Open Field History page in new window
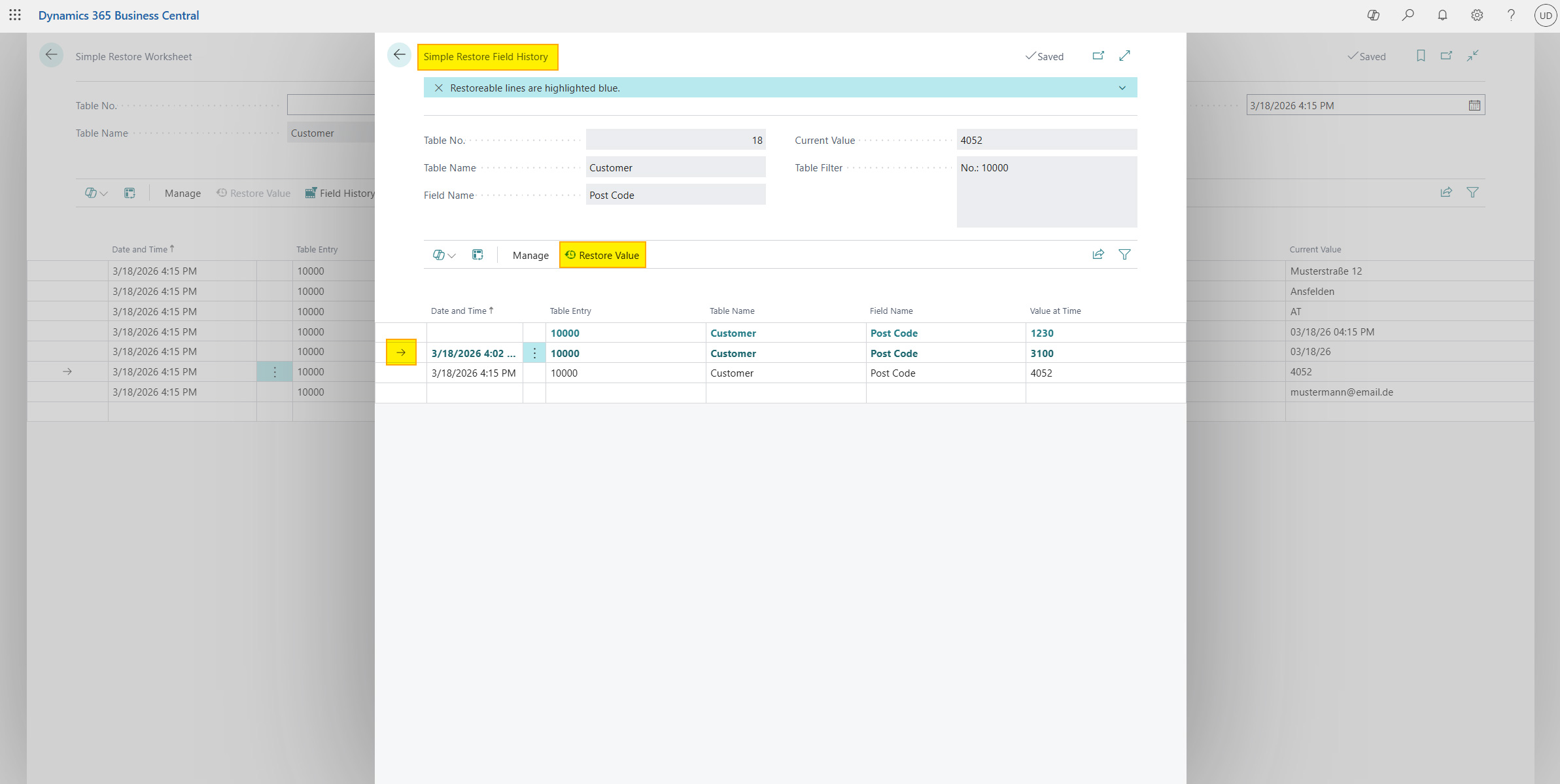The image size is (1560, 784). (x=1098, y=56)
